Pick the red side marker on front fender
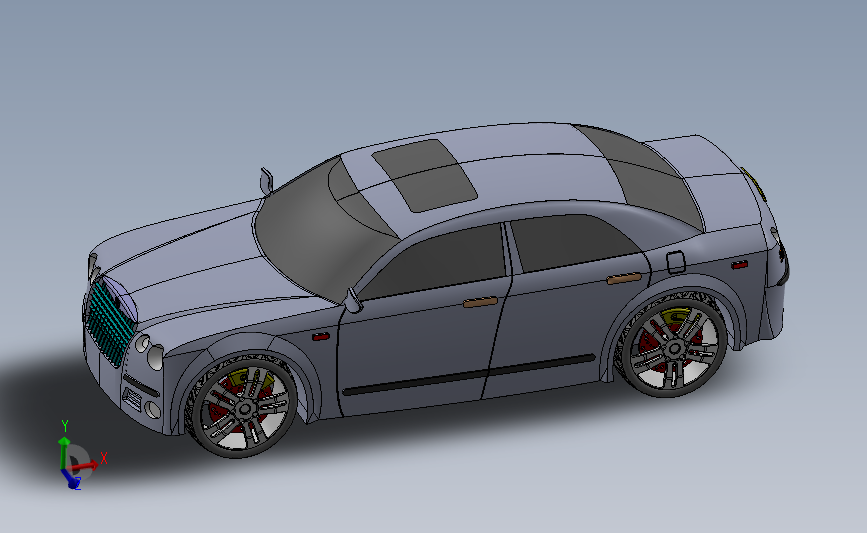Screen dimensions: 867x533 pyautogui.click(x=321, y=336)
